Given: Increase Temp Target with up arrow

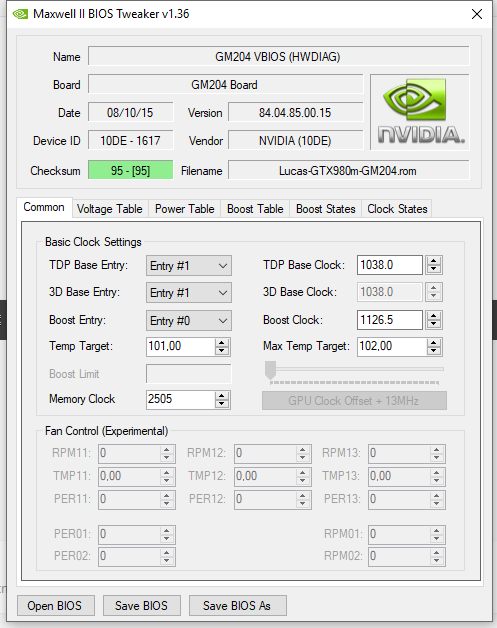Looking at the screenshot, I should click(222, 342).
